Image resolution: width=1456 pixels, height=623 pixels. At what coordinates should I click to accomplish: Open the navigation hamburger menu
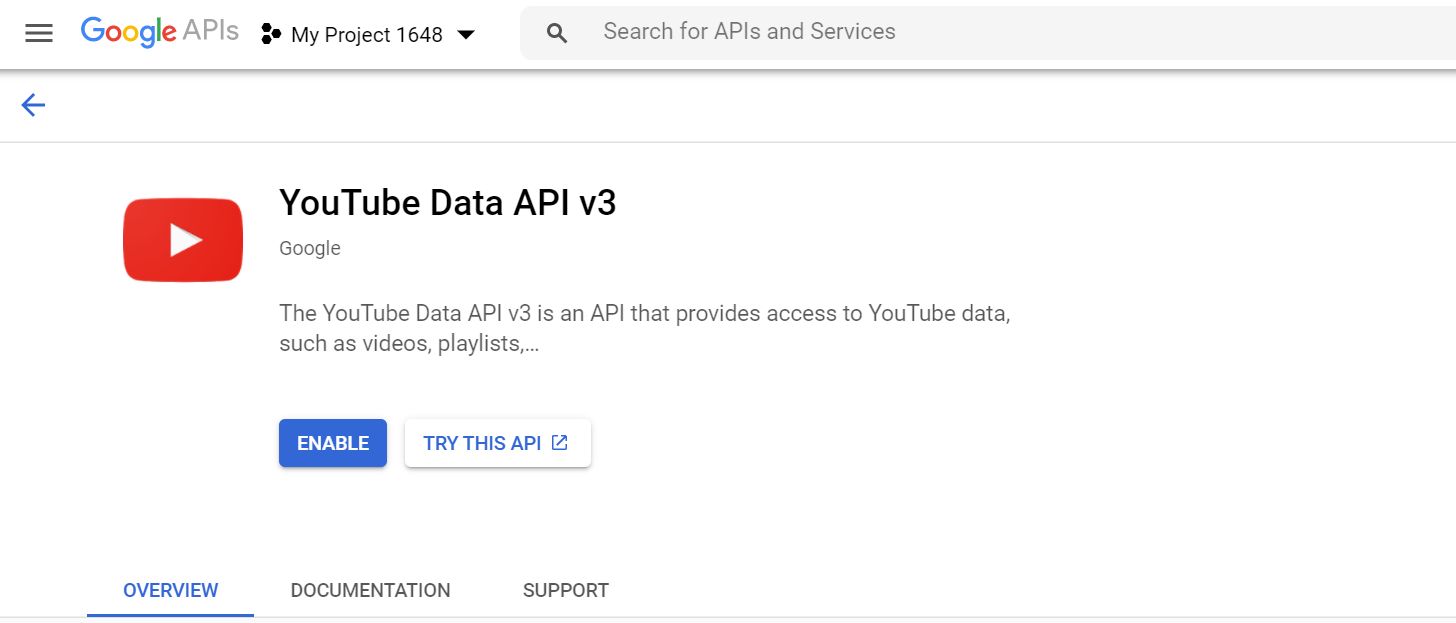click(x=38, y=32)
